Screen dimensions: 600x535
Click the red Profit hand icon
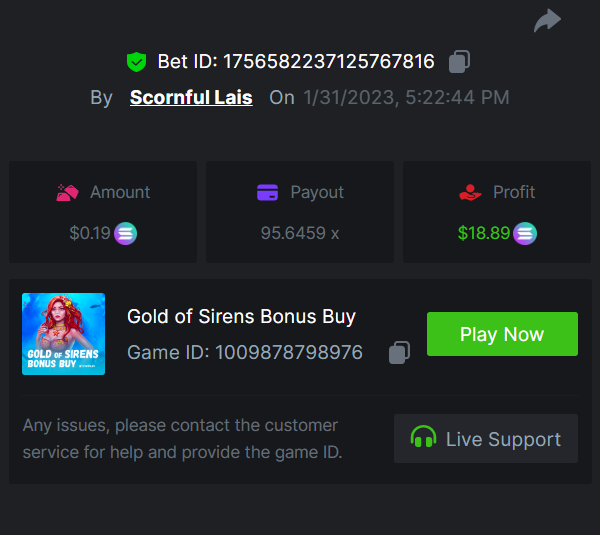(470, 192)
